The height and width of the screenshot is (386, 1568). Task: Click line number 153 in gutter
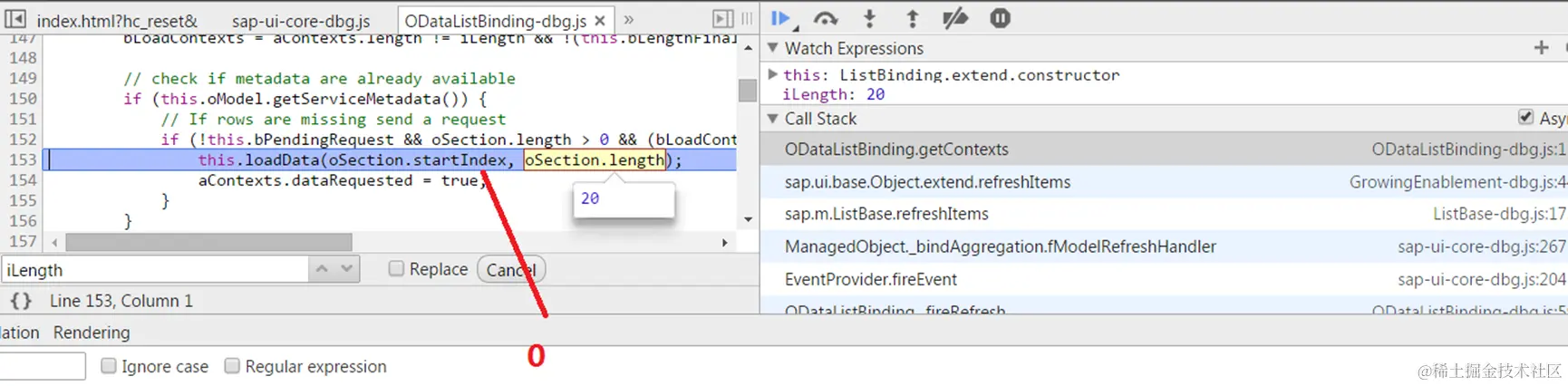point(23,160)
